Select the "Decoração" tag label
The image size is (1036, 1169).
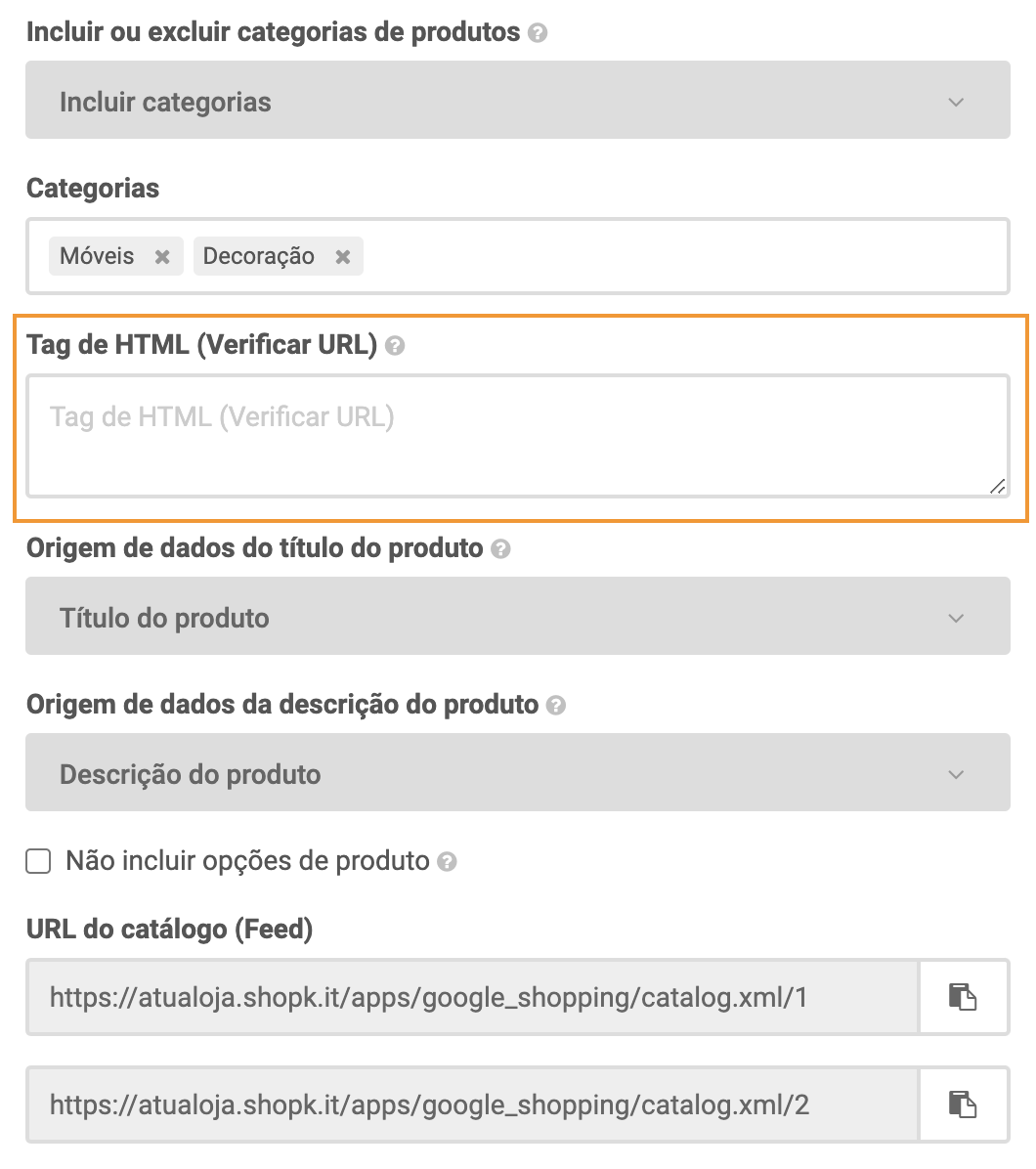coord(257,256)
